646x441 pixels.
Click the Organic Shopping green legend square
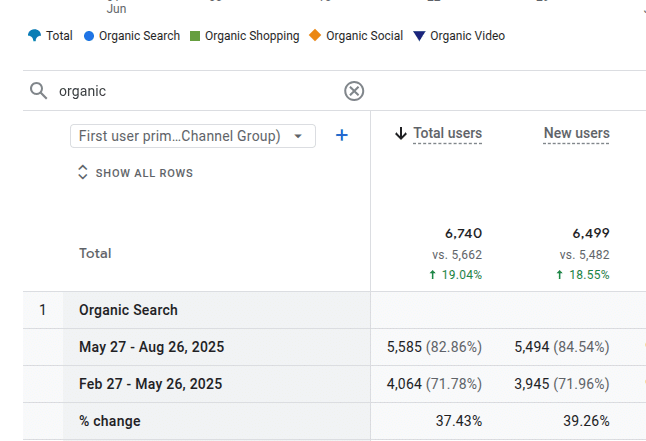click(x=195, y=36)
